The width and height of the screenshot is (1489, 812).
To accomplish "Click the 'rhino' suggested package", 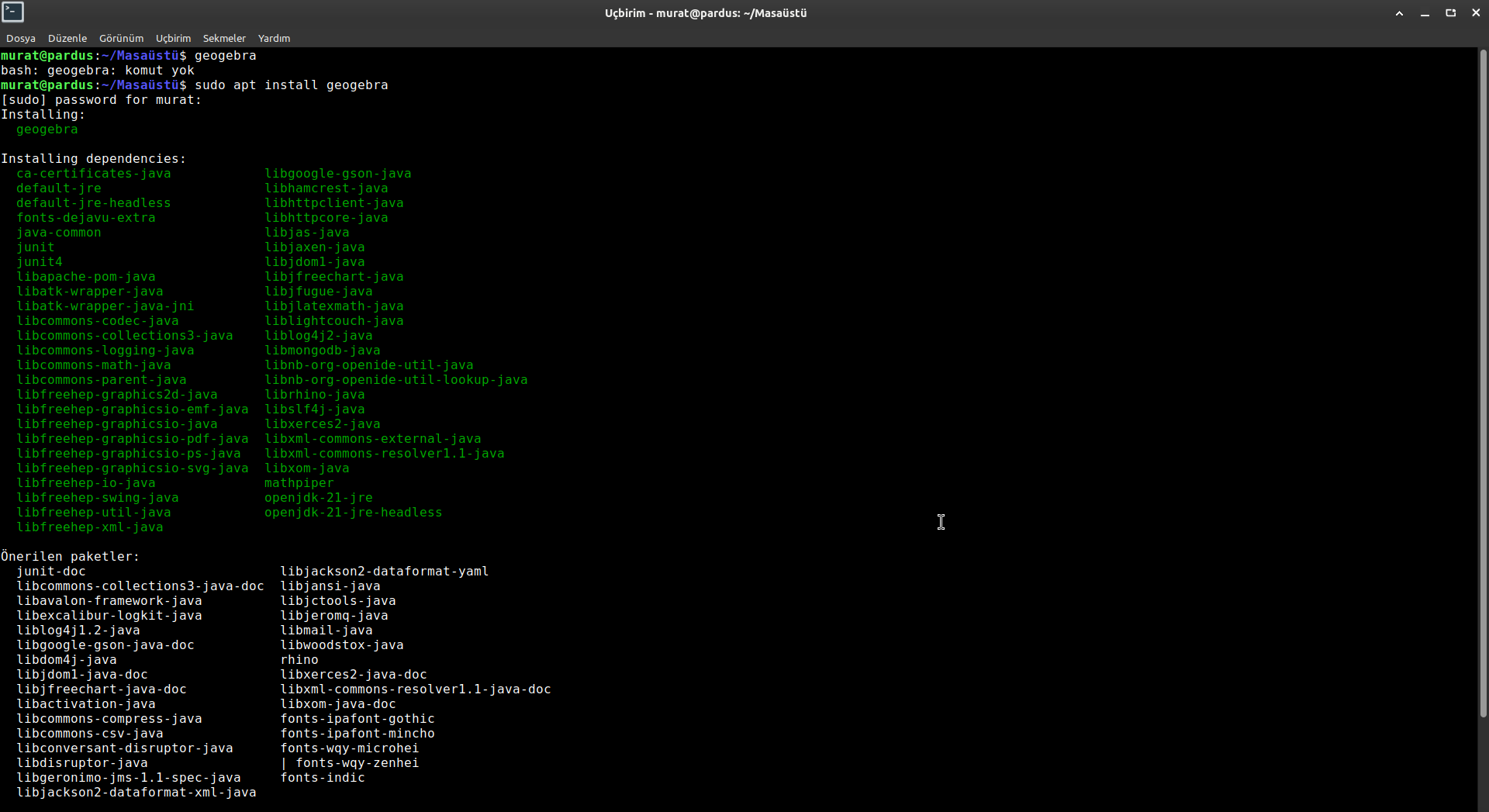I will coord(299,660).
